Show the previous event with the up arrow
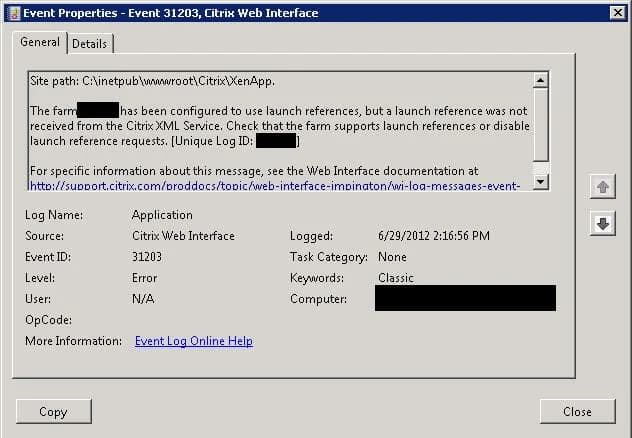632x438 pixels. pyautogui.click(x=603, y=187)
